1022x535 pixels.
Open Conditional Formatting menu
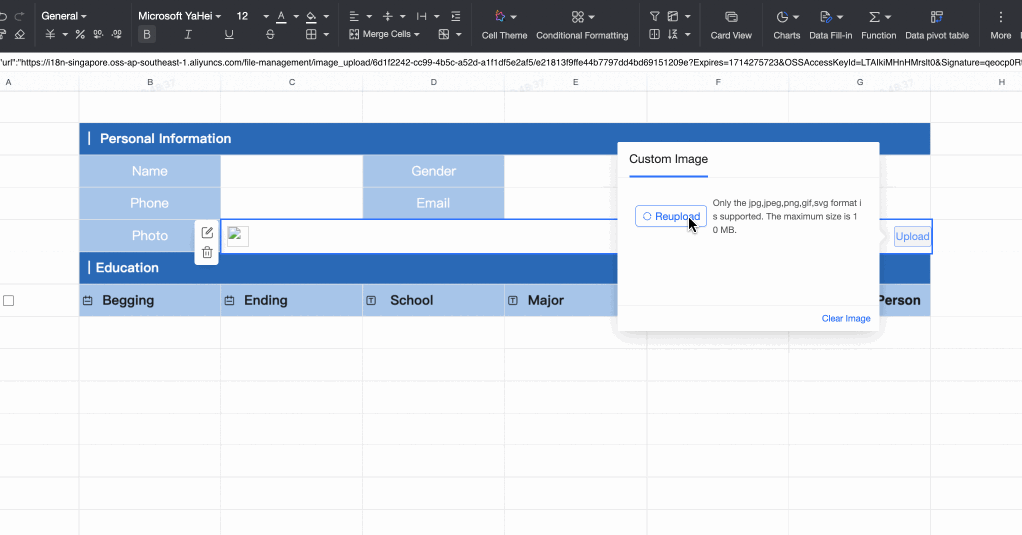click(x=582, y=25)
